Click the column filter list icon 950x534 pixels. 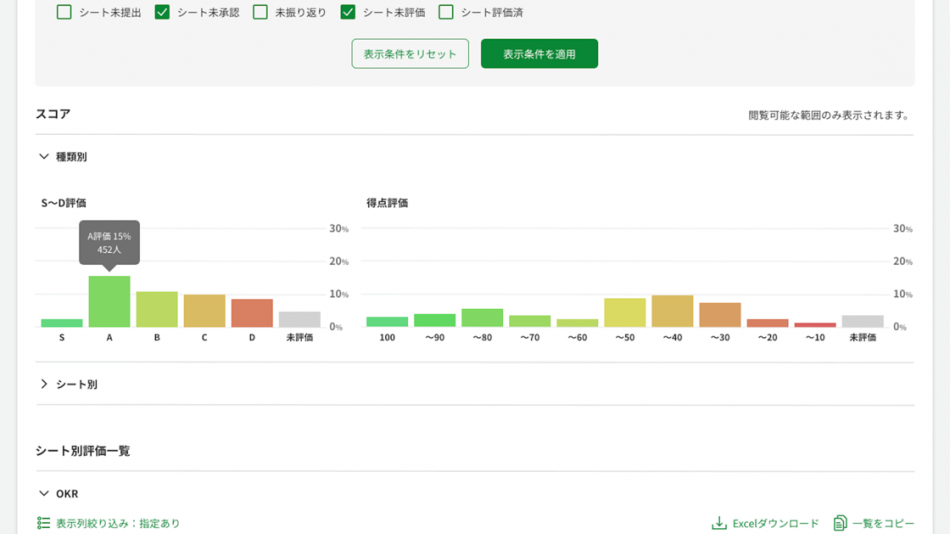pos(43,523)
